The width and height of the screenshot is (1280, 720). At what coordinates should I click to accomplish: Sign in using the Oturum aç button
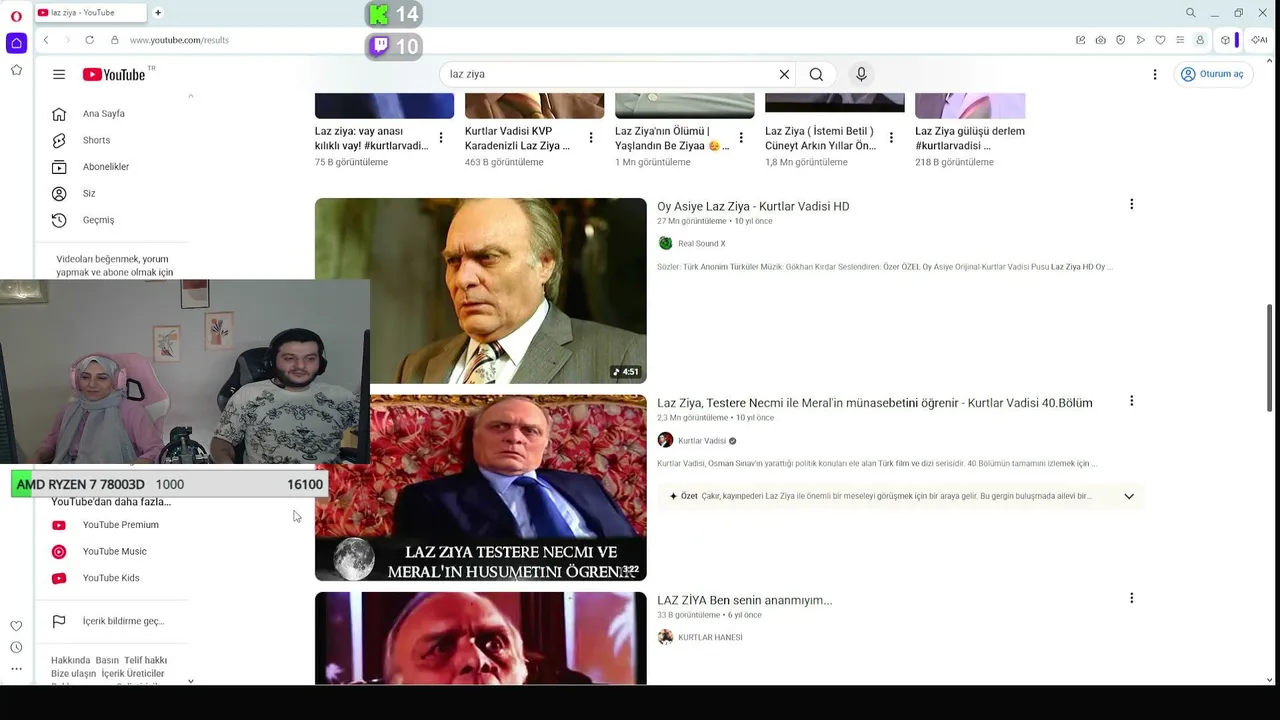(x=1213, y=74)
